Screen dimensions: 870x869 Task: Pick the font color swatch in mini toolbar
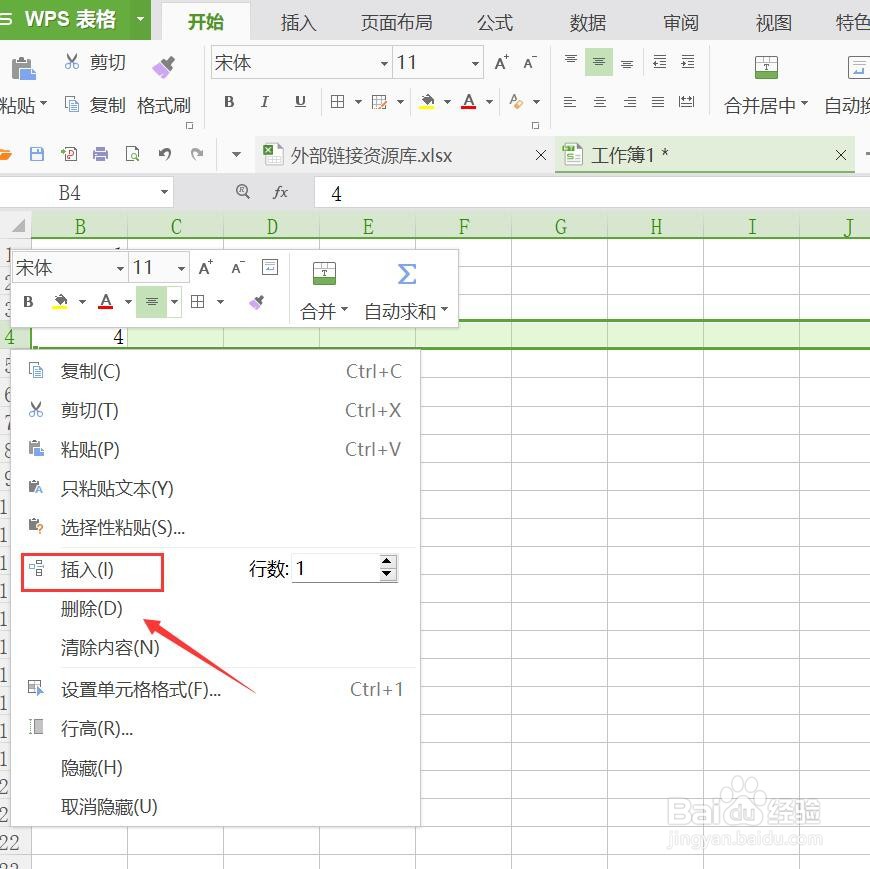[x=104, y=301]
